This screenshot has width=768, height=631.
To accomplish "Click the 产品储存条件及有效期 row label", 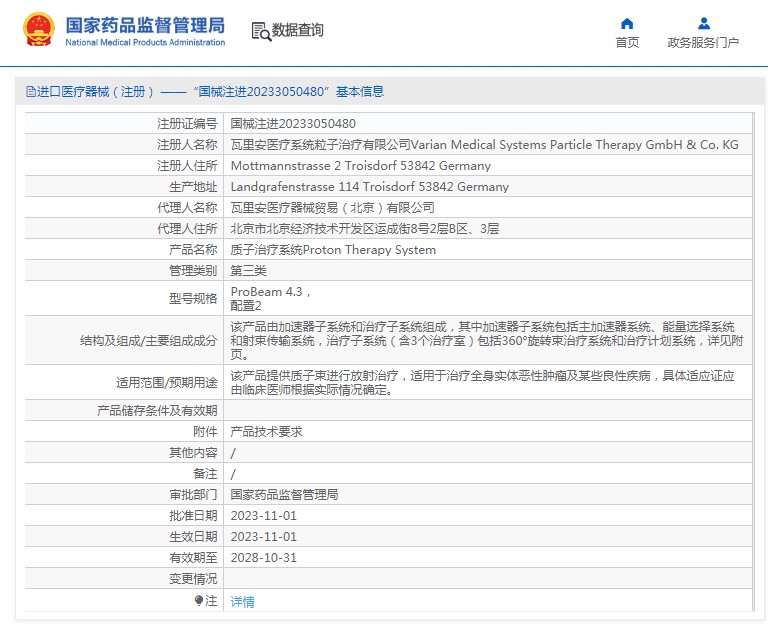I will [x=157, y=411].
